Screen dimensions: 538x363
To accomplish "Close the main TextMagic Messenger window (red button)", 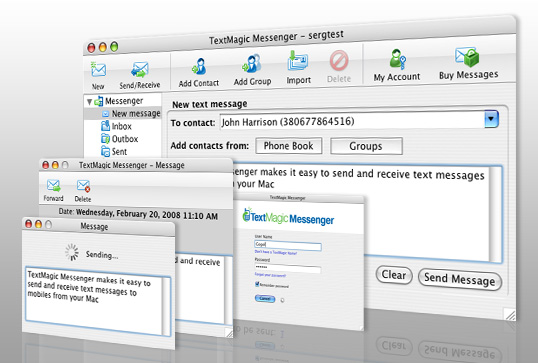I will [x=91, y=48].
